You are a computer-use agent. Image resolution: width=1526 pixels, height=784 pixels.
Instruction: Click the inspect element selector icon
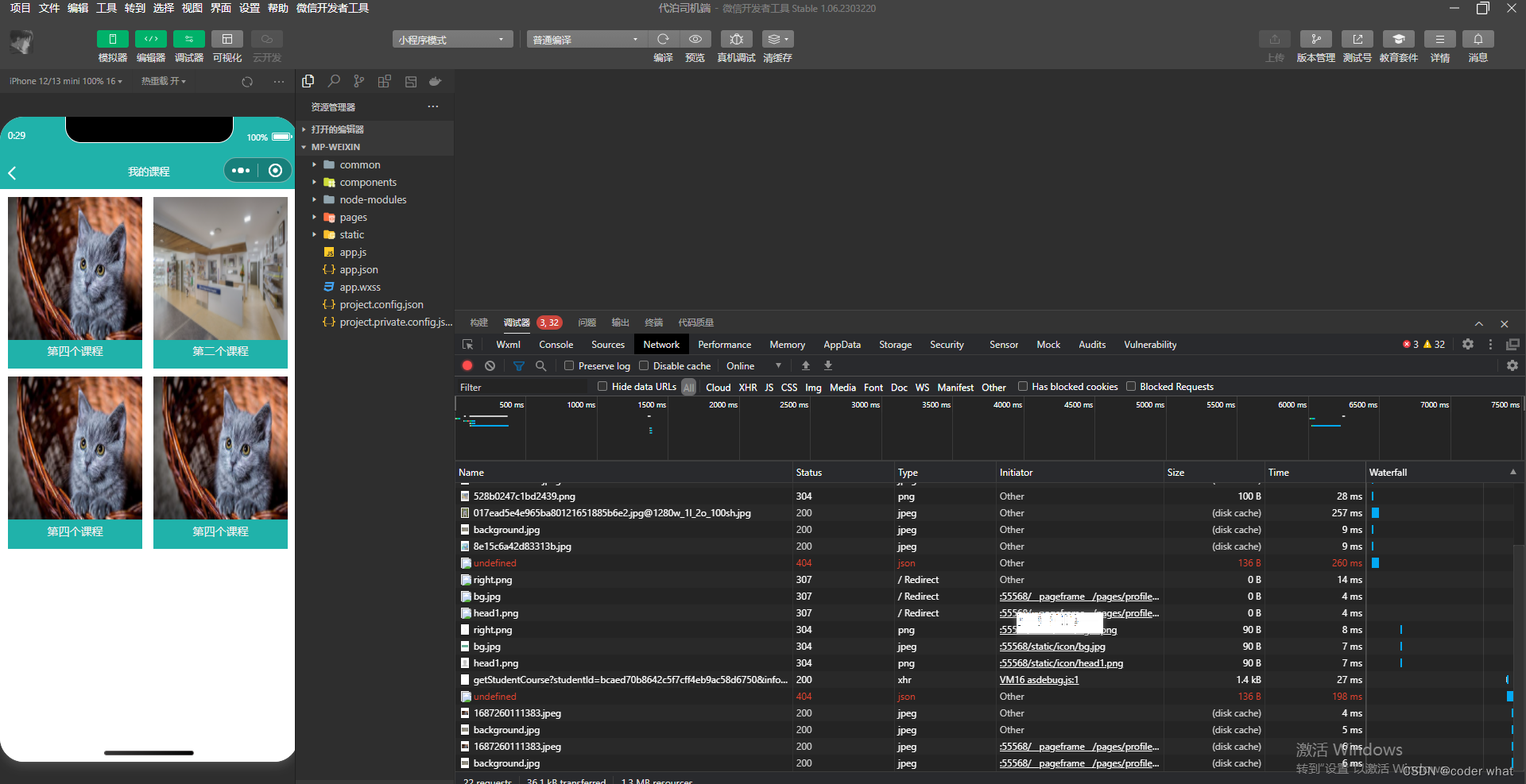tap(467, 345)
